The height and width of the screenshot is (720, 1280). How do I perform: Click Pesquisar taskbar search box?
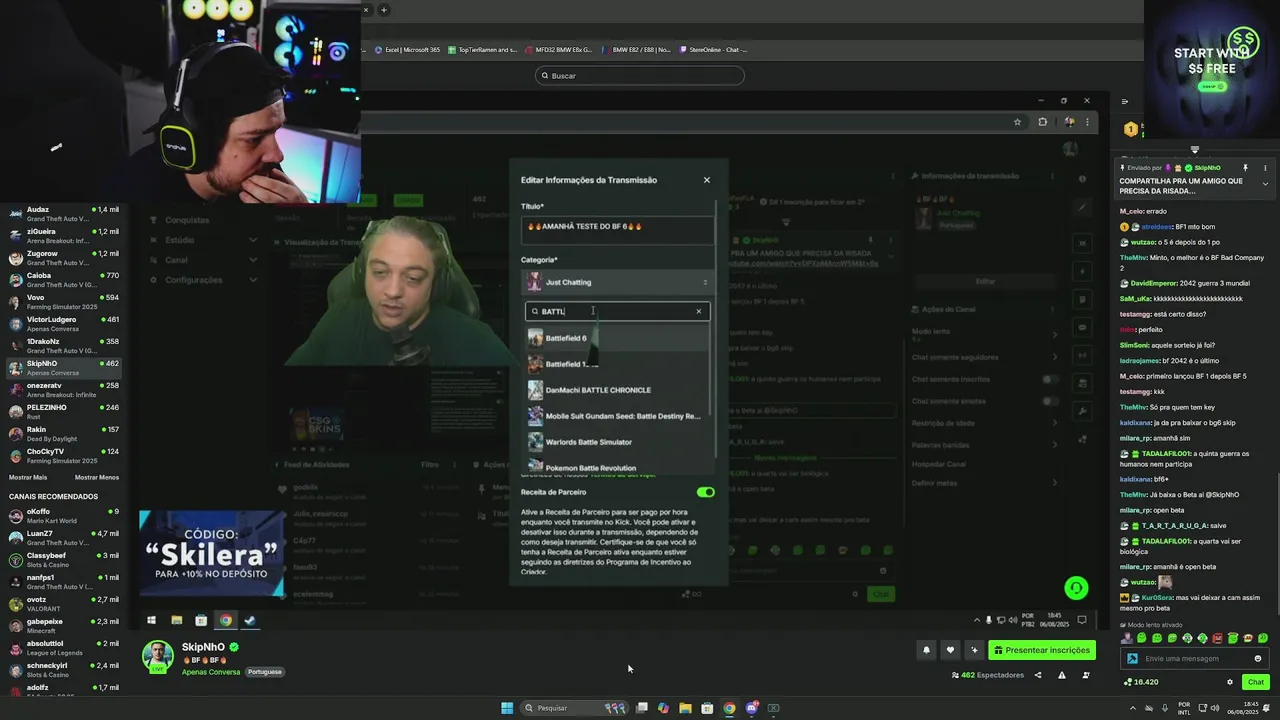[x=575, y=708]
